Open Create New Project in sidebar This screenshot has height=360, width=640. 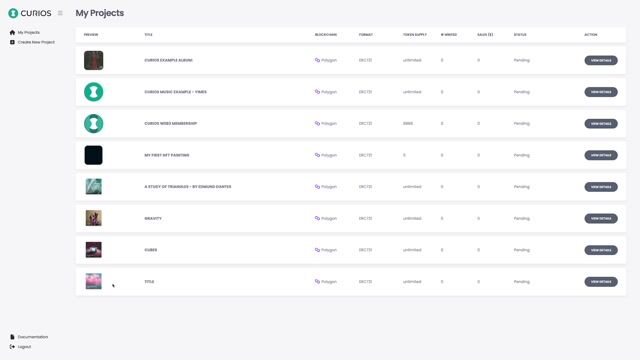[36, 42]
